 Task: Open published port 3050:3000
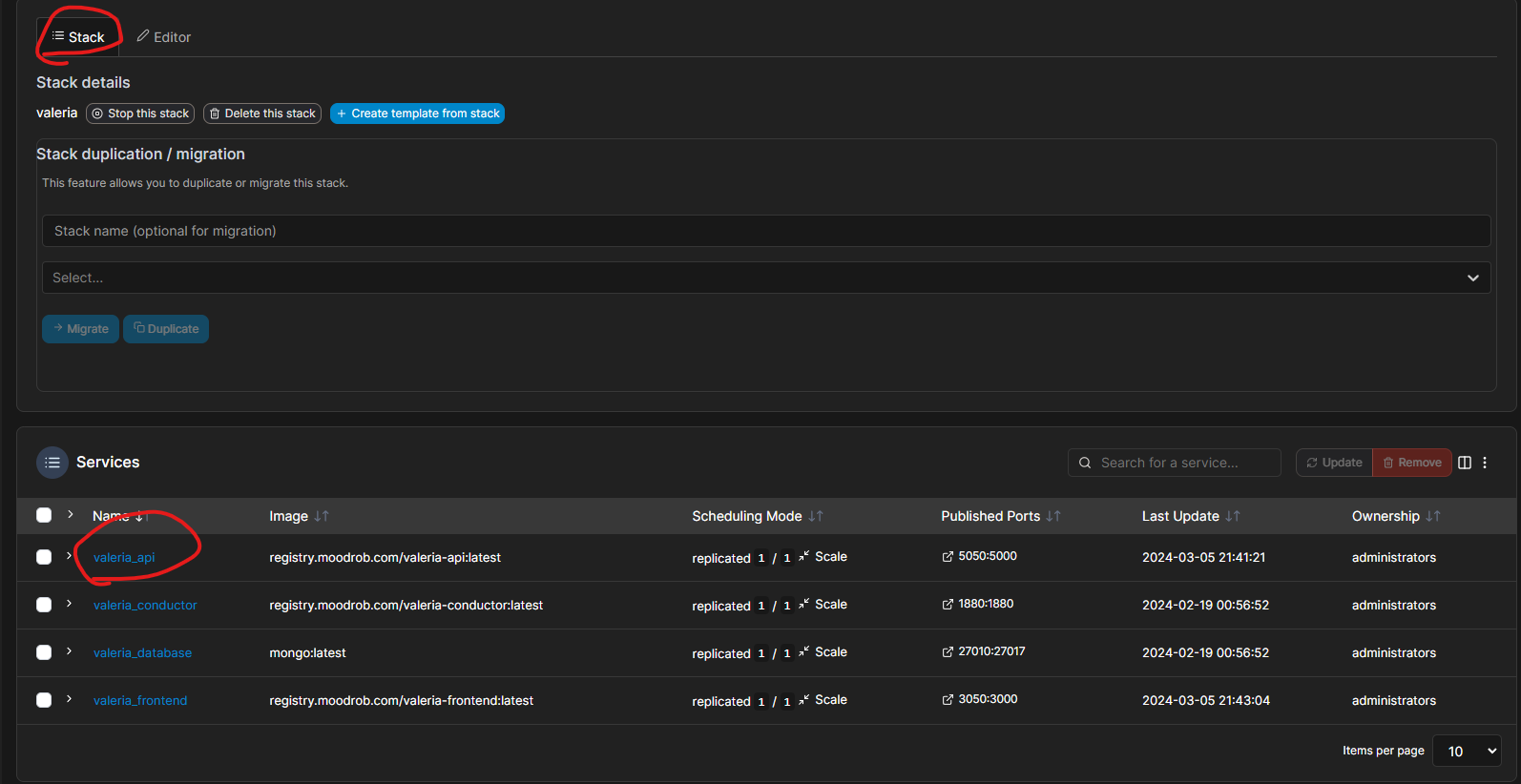(x=980, y=699)
